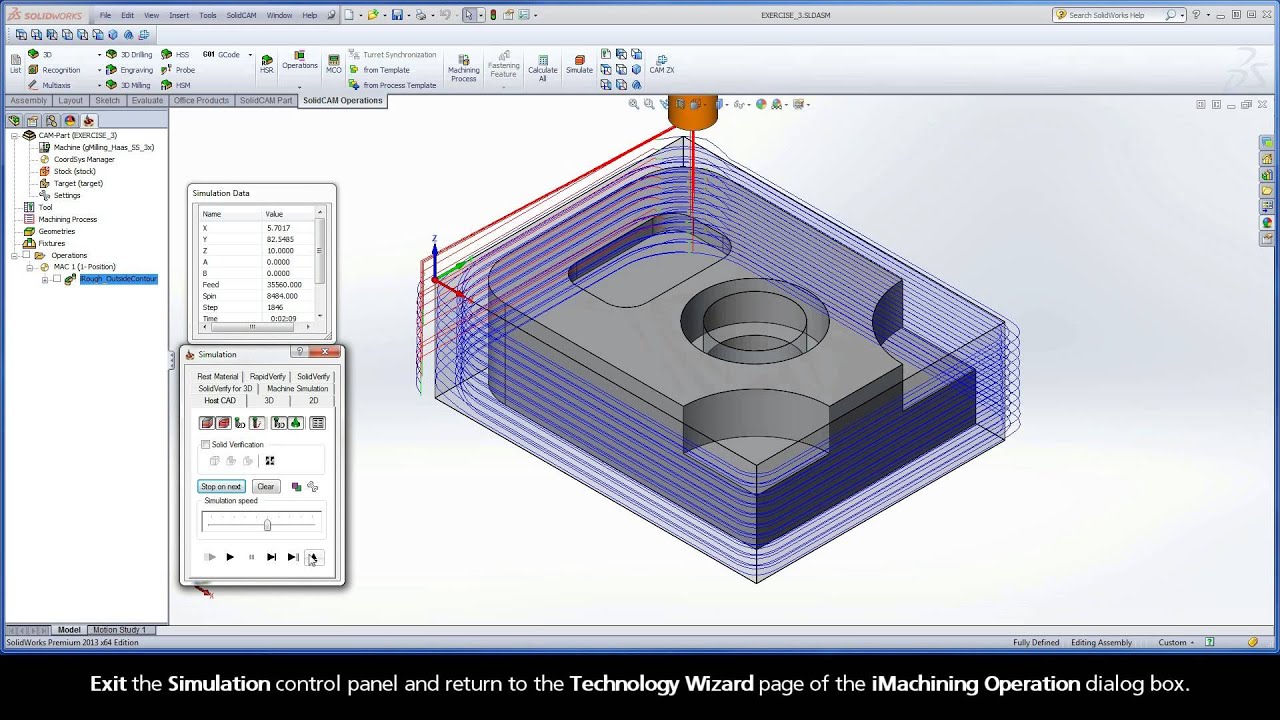
Task: Open the SolidCAM menu
Action: [x=241, y=15]
